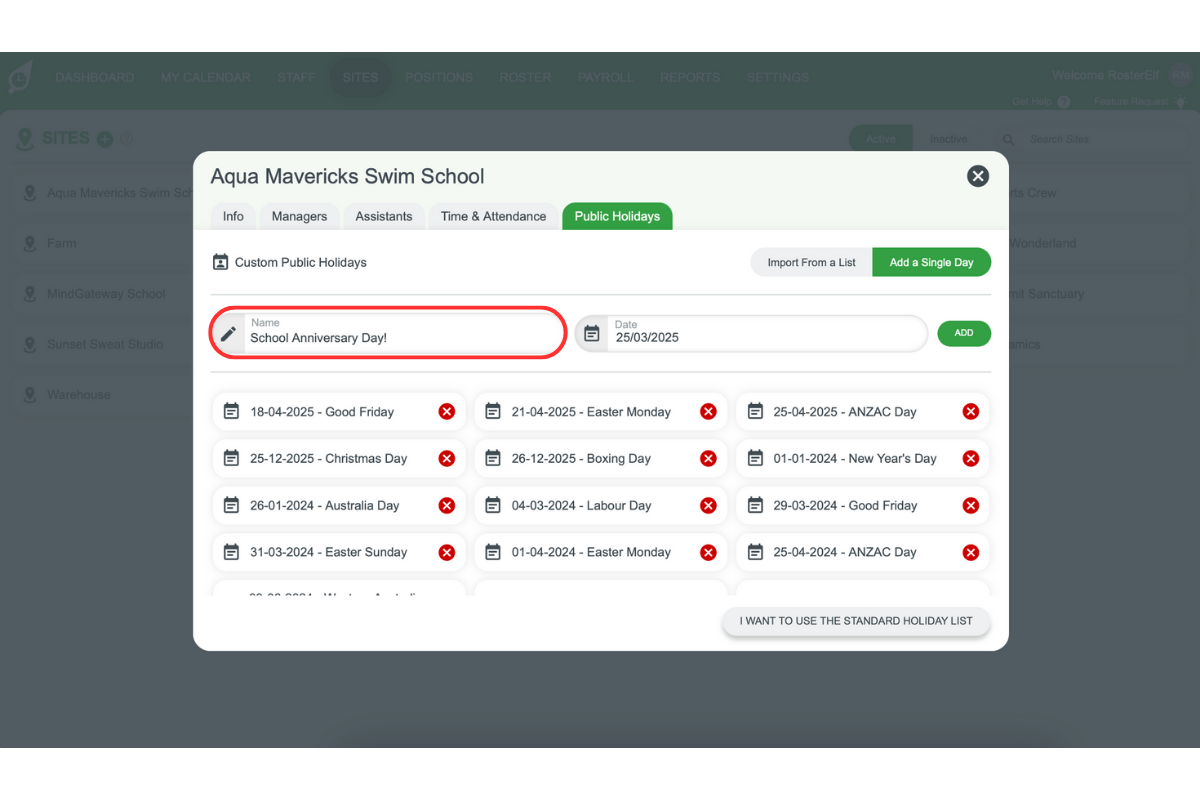Select the Active sites filter
1200x800 pixels.
(x=880, y=139)
